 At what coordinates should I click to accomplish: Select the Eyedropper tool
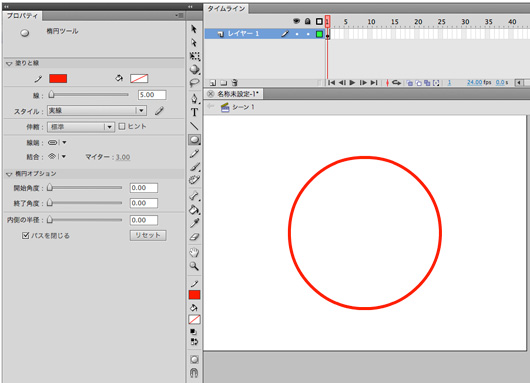(x=194, y=223)
